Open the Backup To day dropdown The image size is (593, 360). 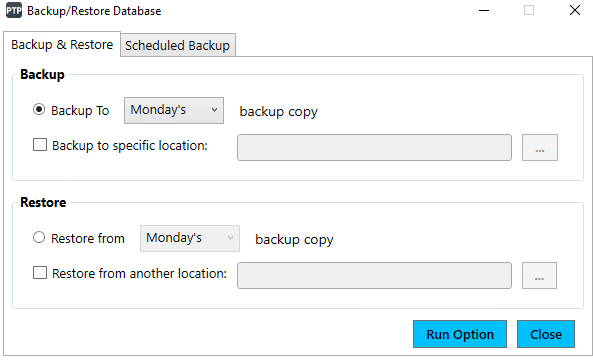coord(174,110)
